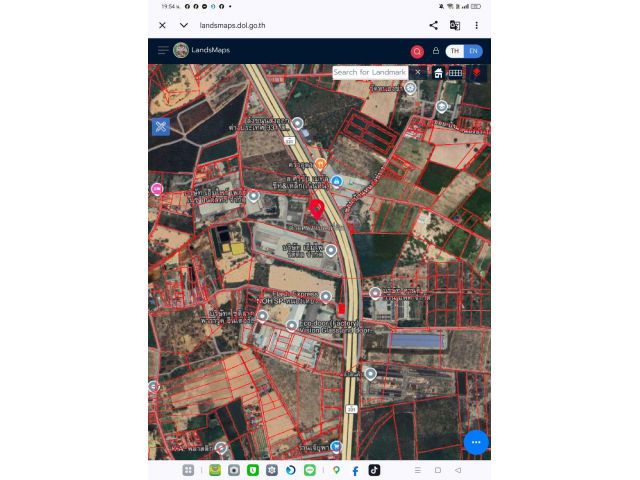
Task: Share the page using share icon
Action: coord(433,25)
